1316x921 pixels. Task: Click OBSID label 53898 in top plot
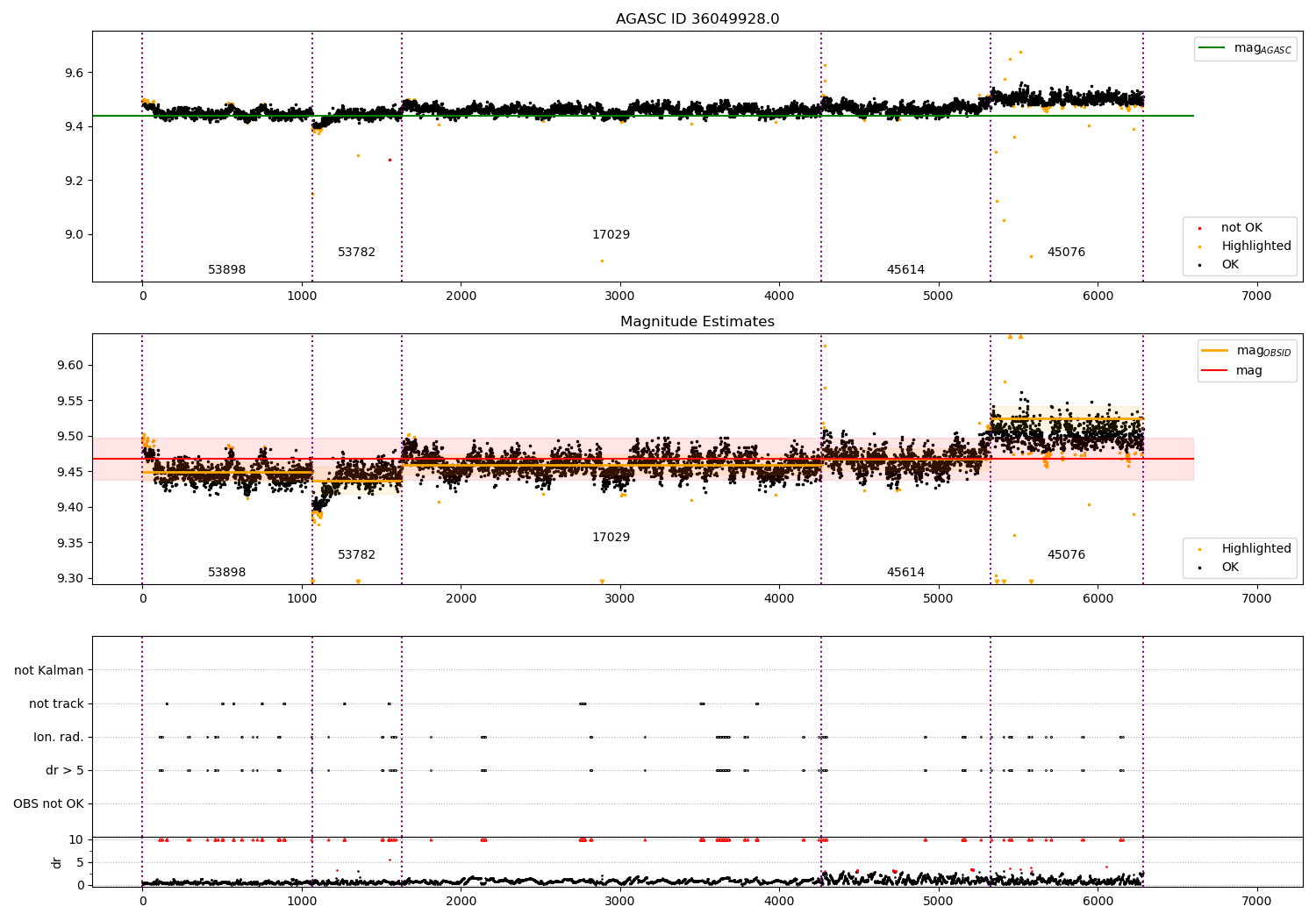pos(226,270)
